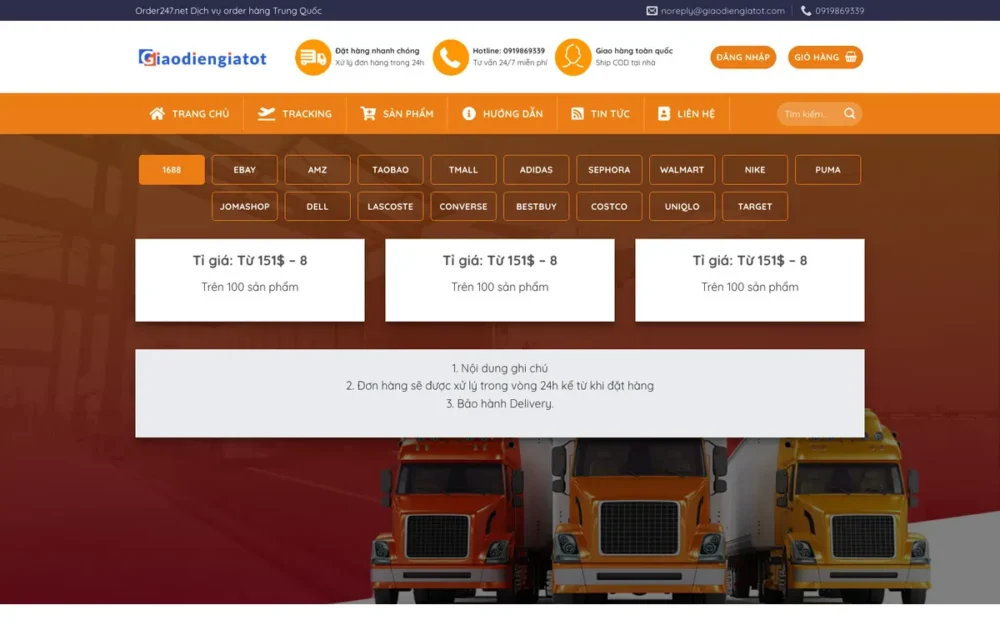
Task: Click 'Đặt hàng nhanh chóng' header text
Action: [377, 51]
